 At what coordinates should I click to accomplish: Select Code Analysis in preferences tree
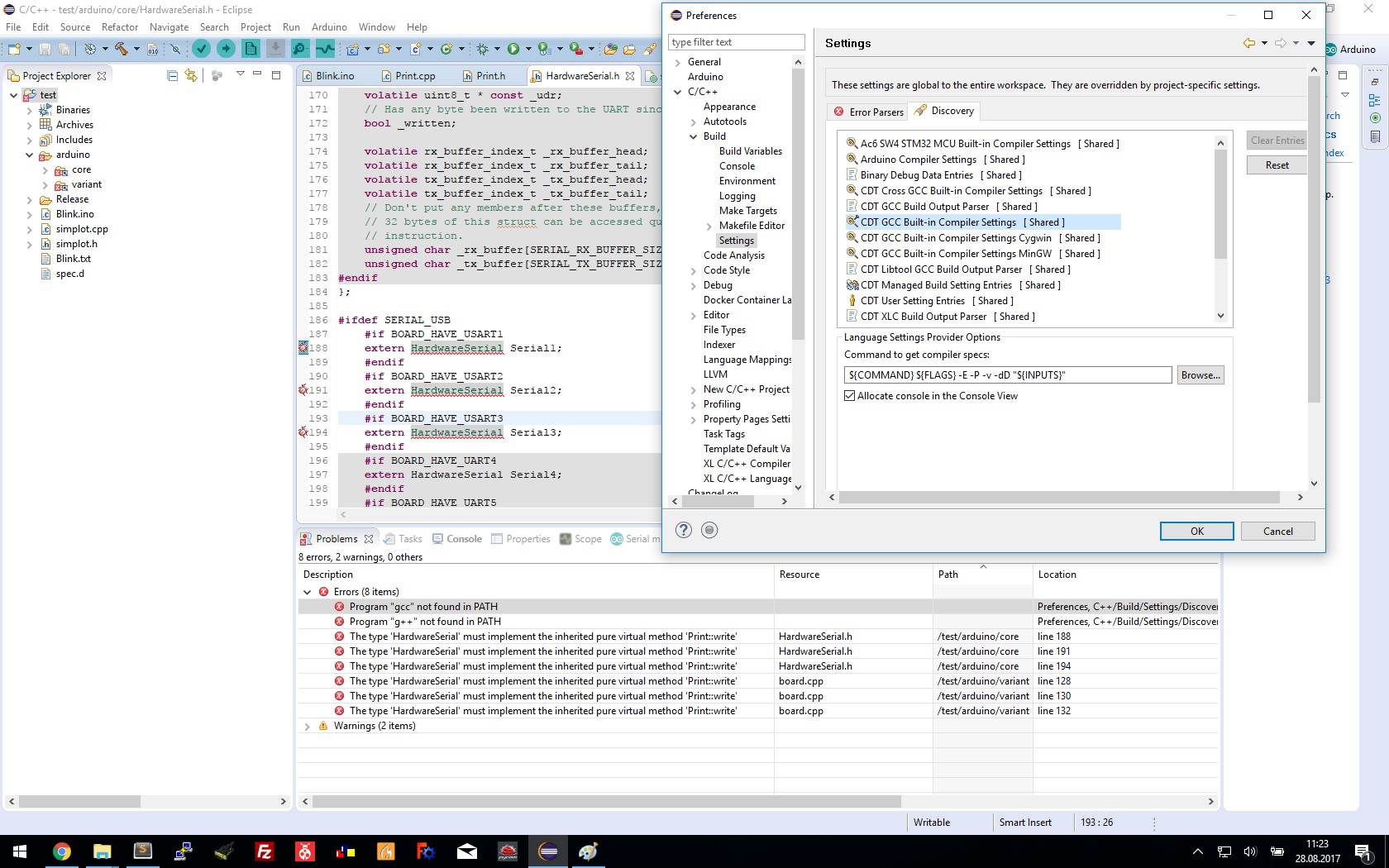(x=733, y=255)
